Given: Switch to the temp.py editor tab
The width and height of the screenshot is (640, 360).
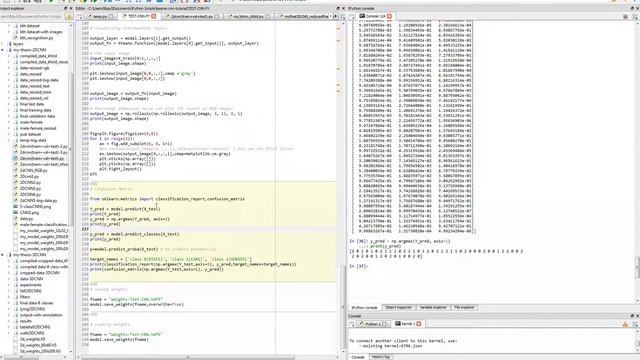Looking at the screenshot, I should click(x=100, y=16).
